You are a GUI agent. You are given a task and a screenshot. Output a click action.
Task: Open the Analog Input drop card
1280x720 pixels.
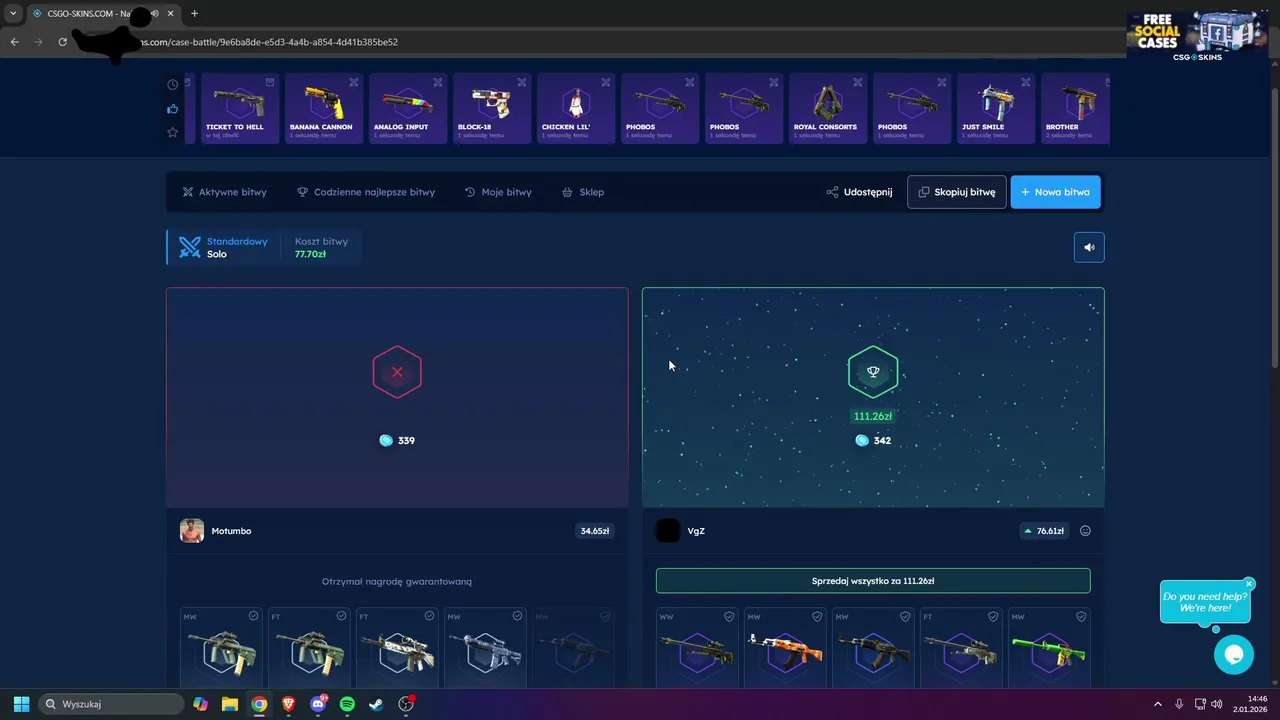point(408,108)
